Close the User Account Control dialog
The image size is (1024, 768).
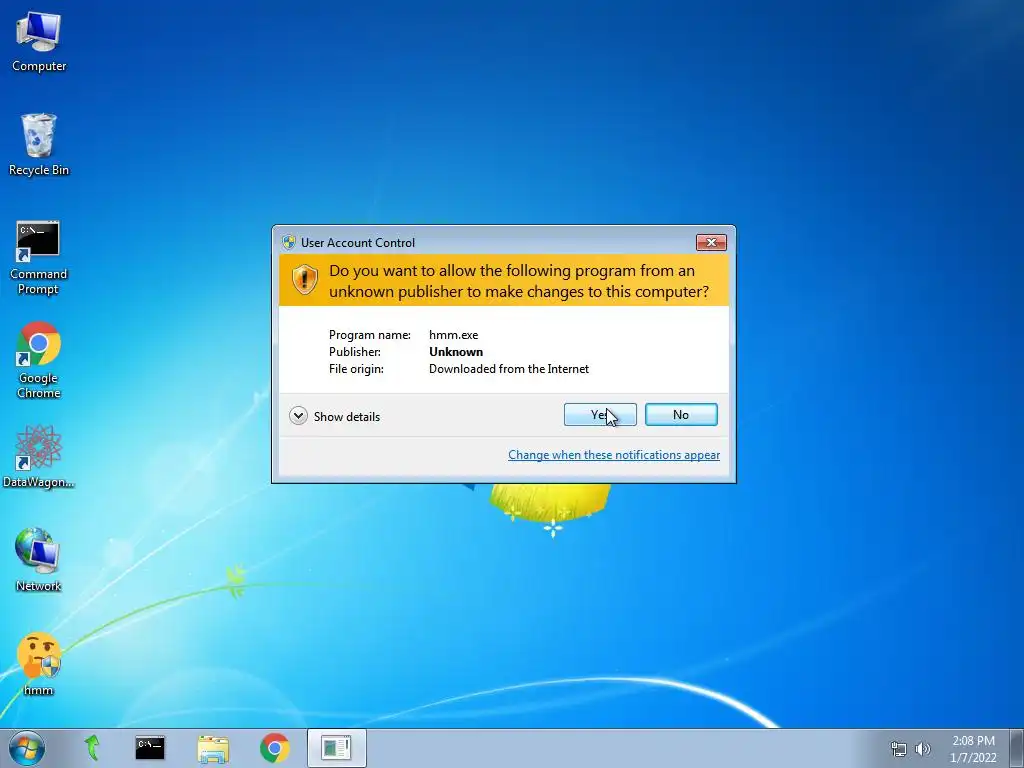coord(711,242)
